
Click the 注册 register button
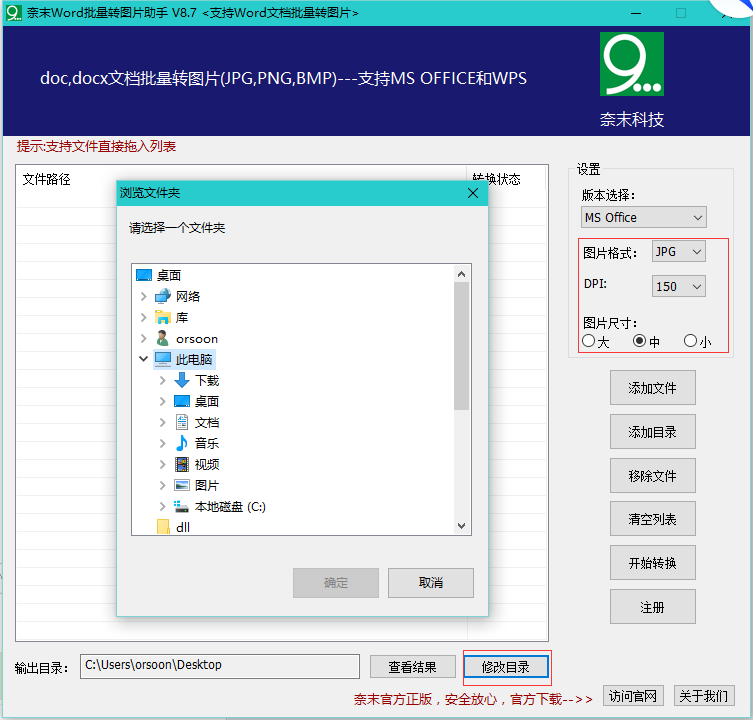tap(653, 607)
